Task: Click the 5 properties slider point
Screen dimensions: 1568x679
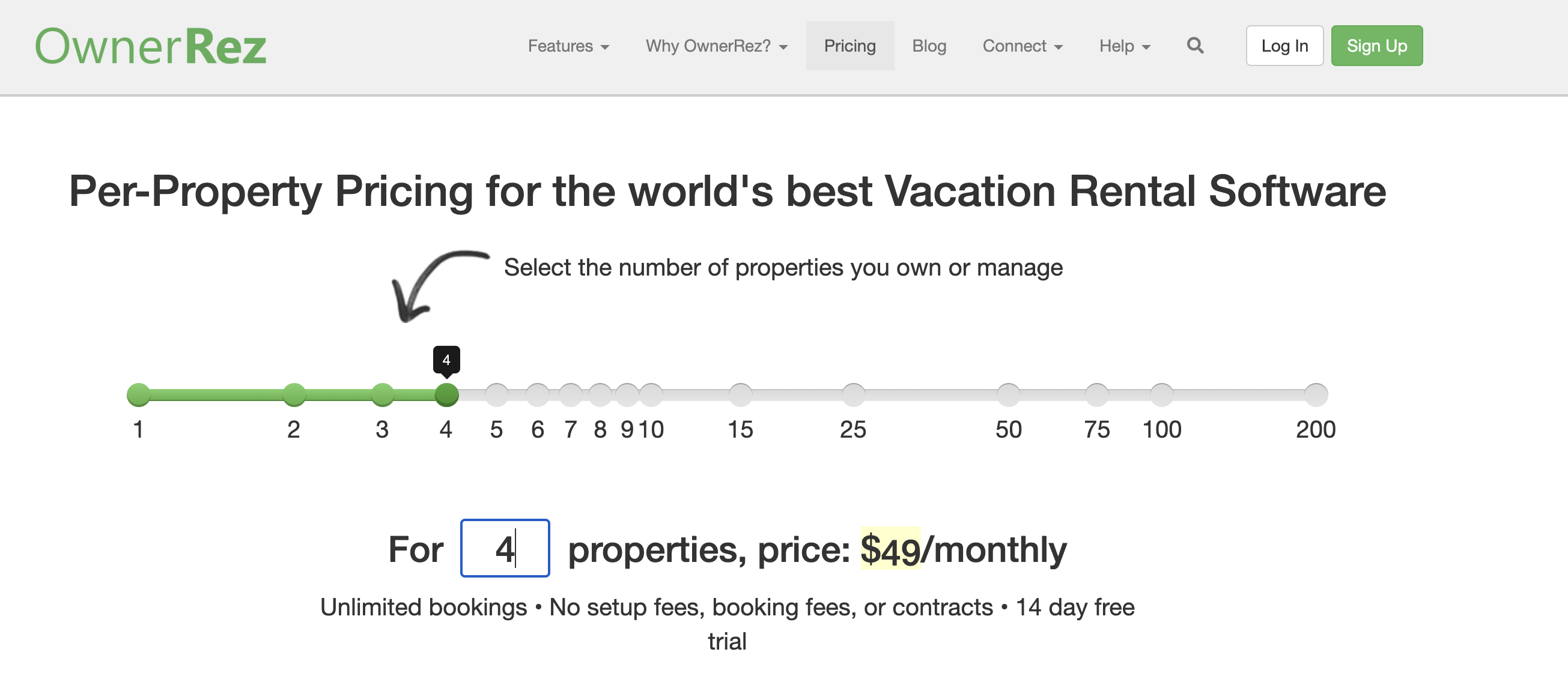Action: tap(497, 394)
